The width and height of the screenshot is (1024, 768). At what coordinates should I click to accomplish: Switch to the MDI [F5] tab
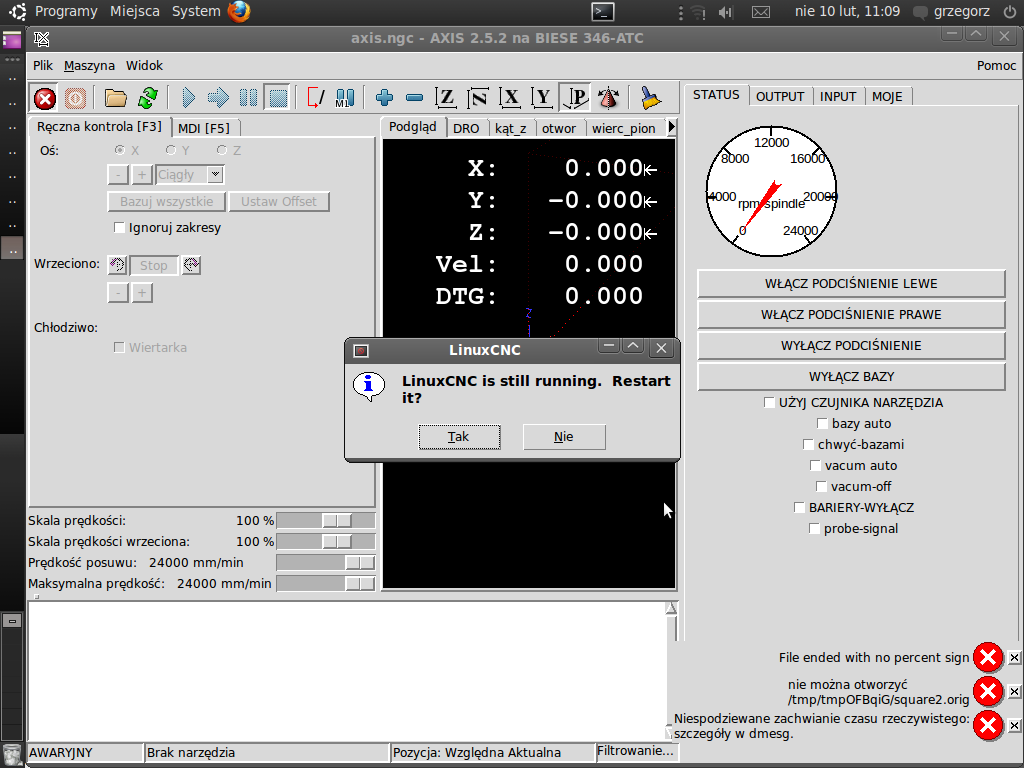(204, 128)
